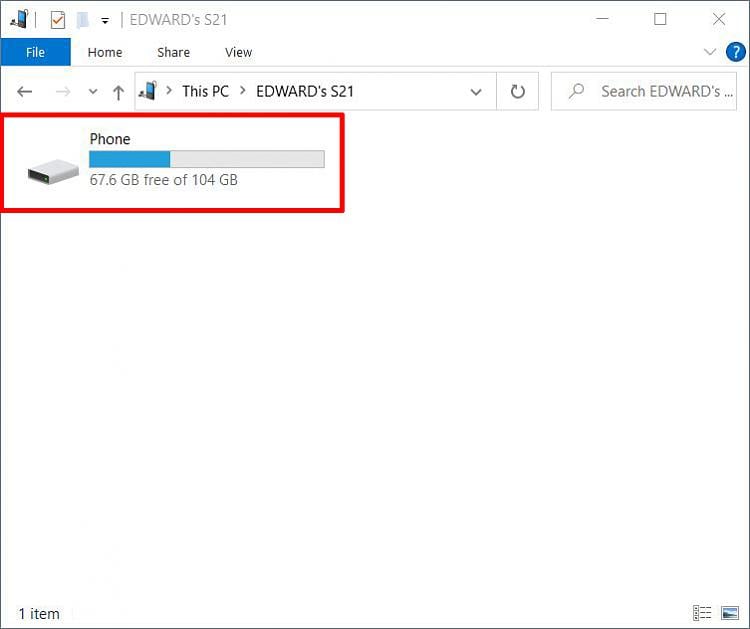
Task: Click the Properties quick access icon
Action: coord(58,20)
